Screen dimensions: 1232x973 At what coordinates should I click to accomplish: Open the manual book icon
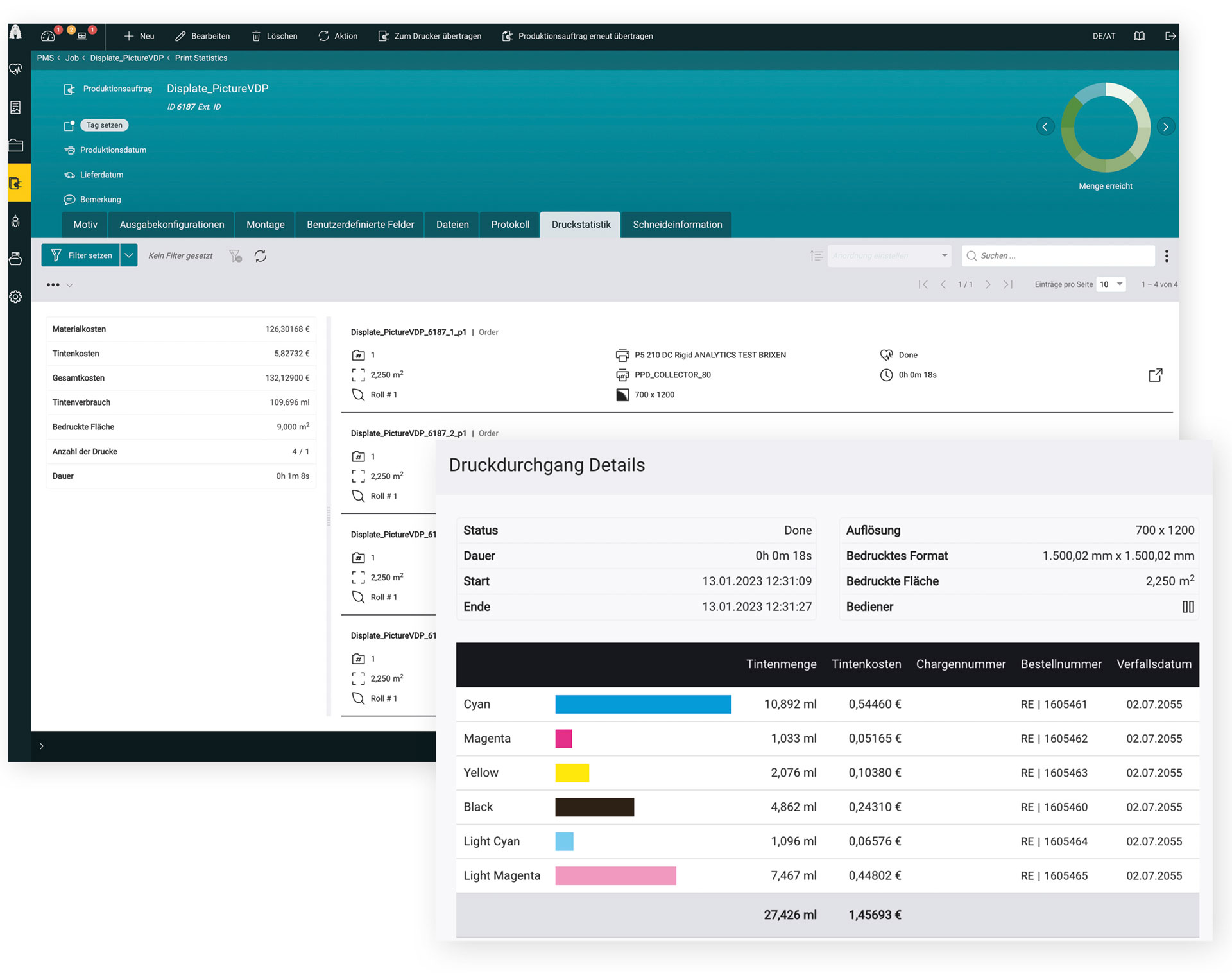pos(1139,36)
